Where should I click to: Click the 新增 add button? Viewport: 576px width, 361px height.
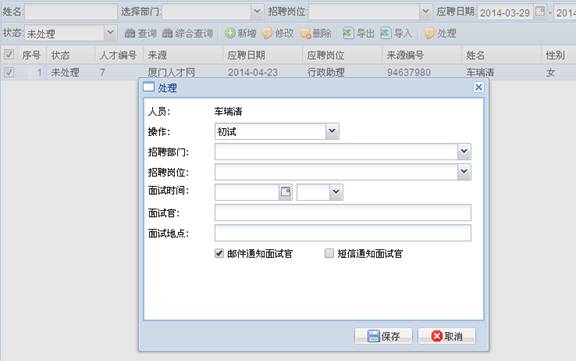[240, 33]
